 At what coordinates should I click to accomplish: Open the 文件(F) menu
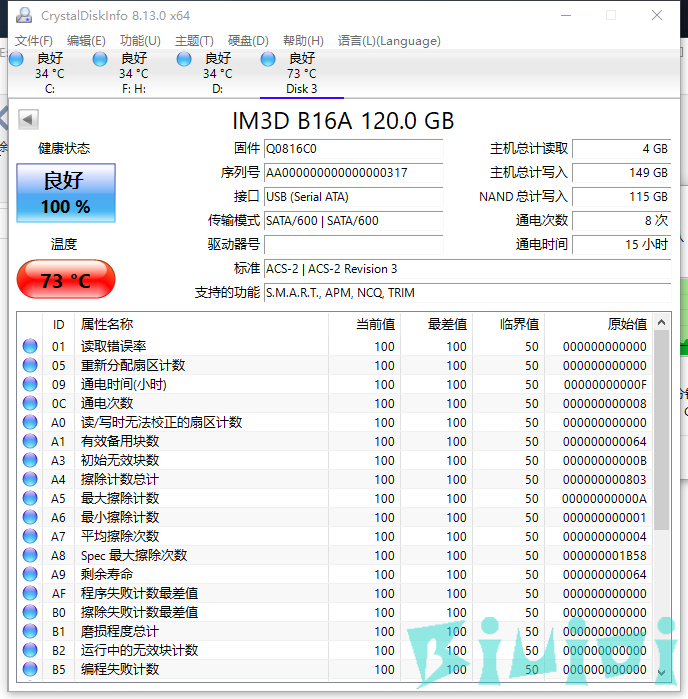tap(34, 41)
